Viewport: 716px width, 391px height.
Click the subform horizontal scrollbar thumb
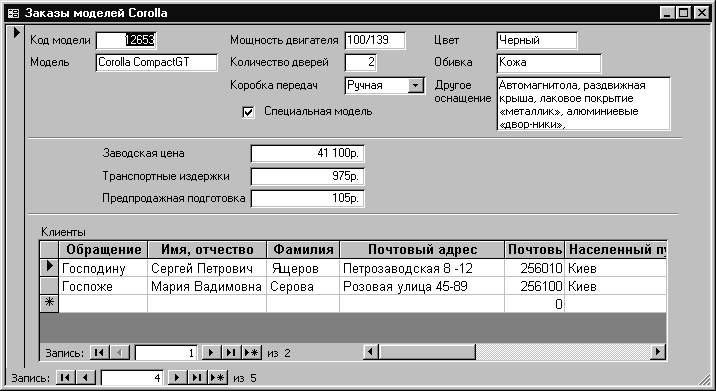[427, 352]
